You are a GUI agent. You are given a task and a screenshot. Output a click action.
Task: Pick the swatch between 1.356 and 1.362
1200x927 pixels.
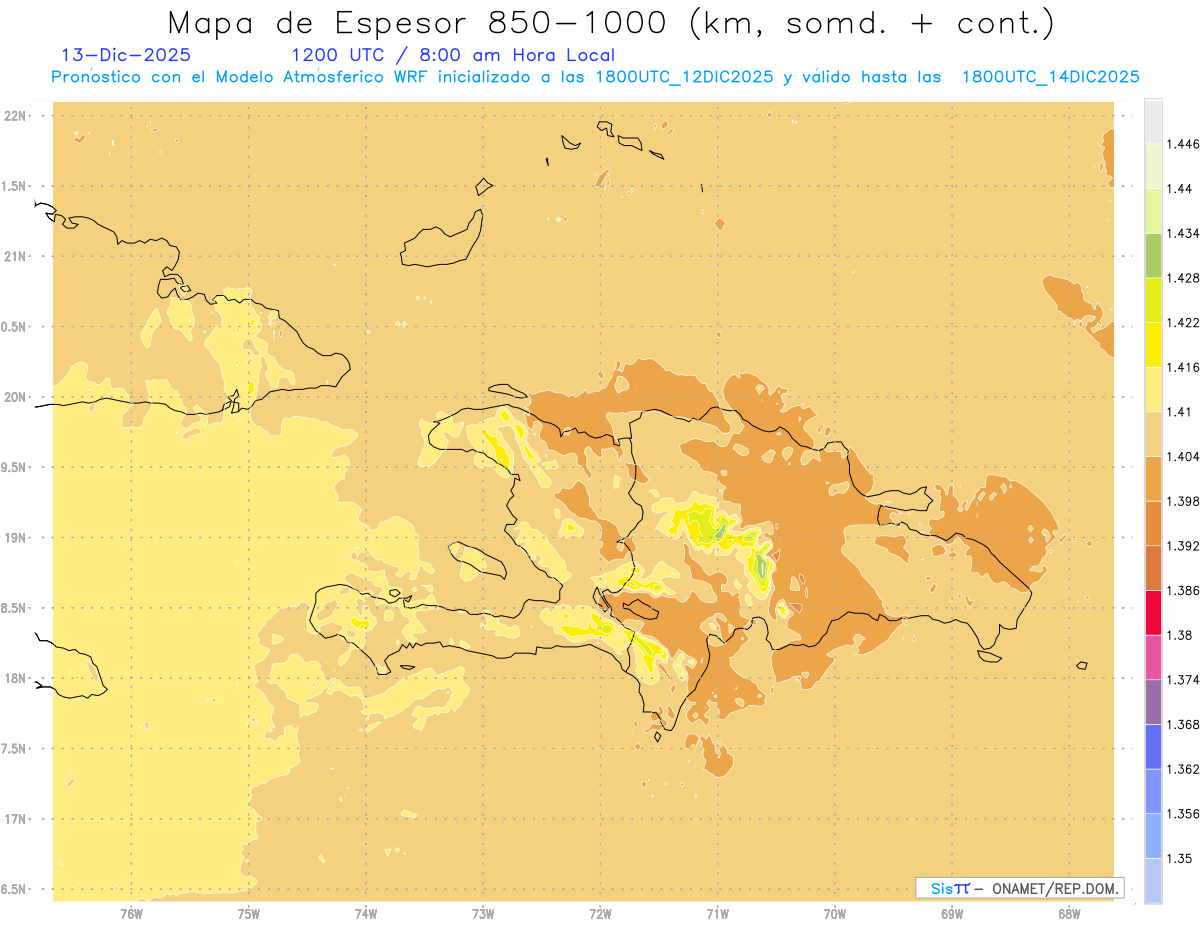point(1153,791)
